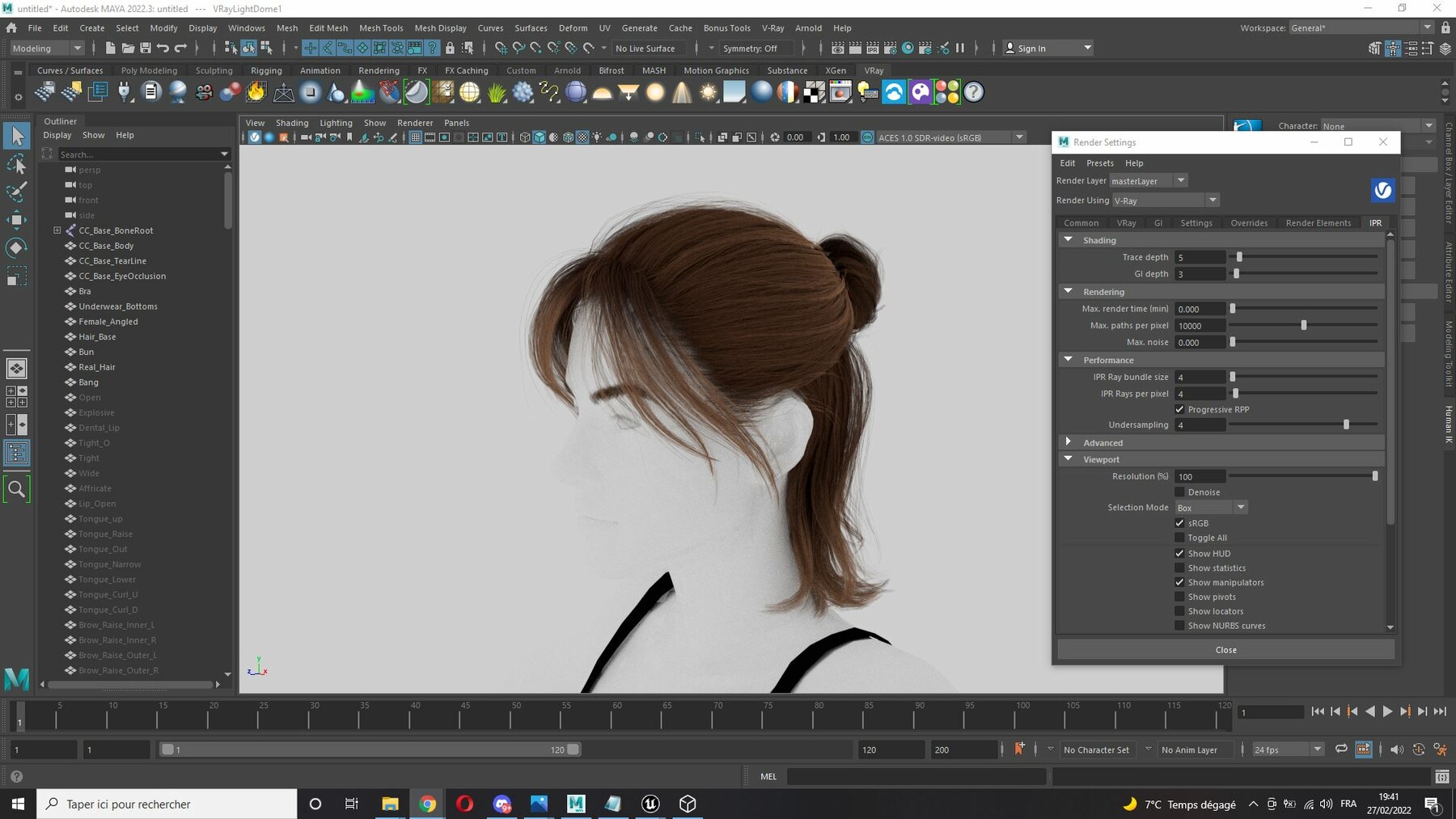Select the Lasso tool icon
Viewport: 1456px width, 819px height.
click(x=17, y=165)
